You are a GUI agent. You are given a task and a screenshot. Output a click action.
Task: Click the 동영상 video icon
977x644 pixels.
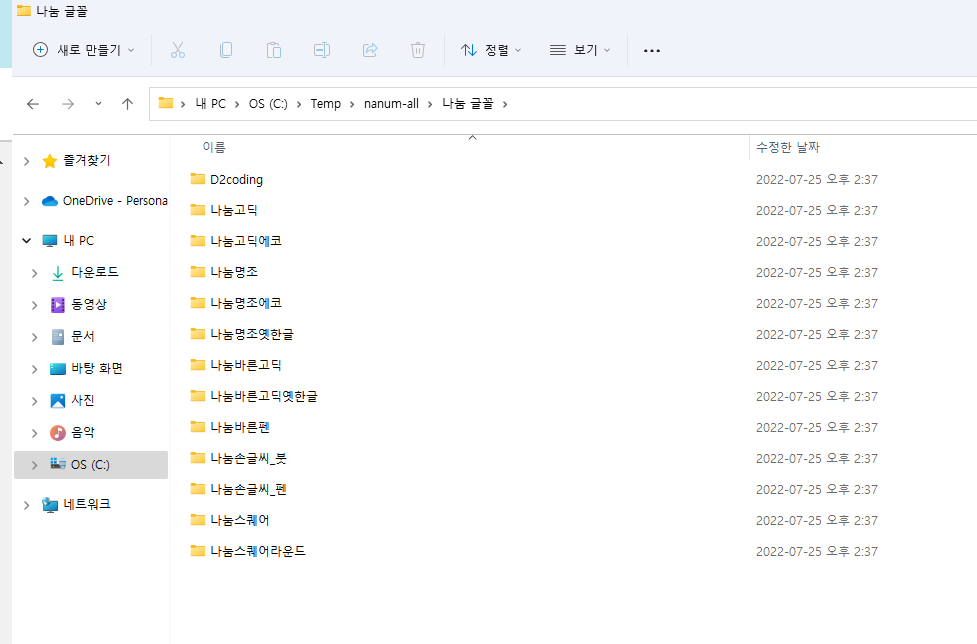coord(57,305)
